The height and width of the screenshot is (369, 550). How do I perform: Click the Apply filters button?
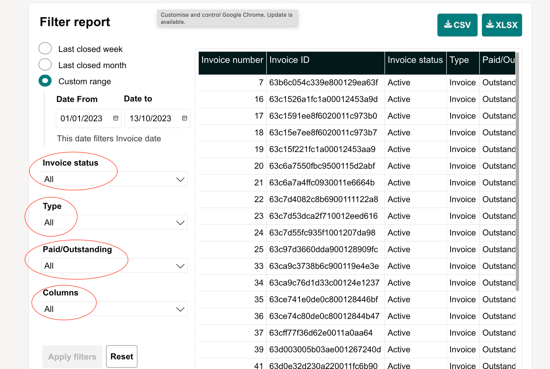(x=72, y=356)
